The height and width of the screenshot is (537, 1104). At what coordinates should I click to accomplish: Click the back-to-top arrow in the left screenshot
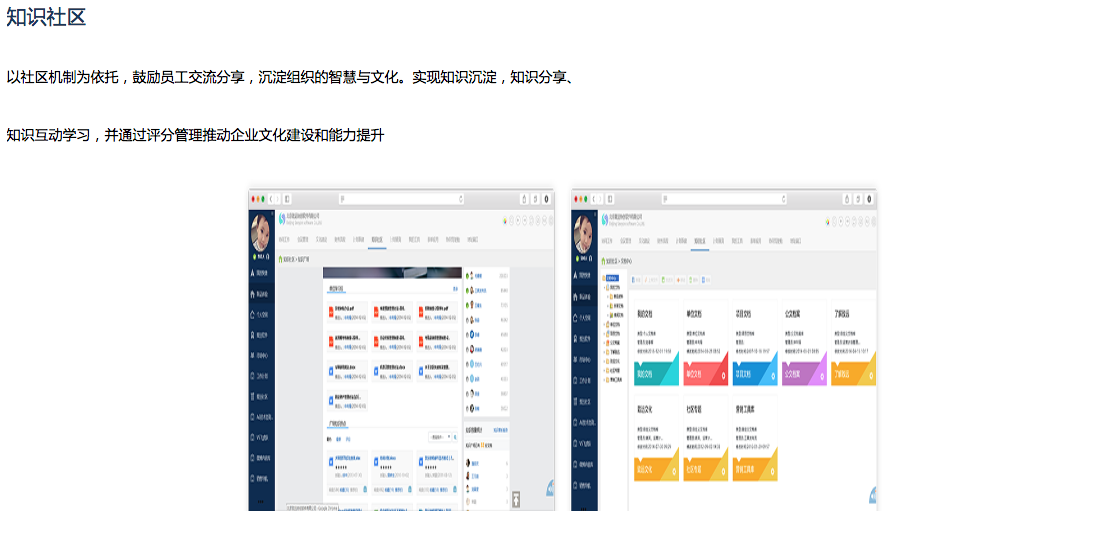pyautogui.click(x=516, y=499)
